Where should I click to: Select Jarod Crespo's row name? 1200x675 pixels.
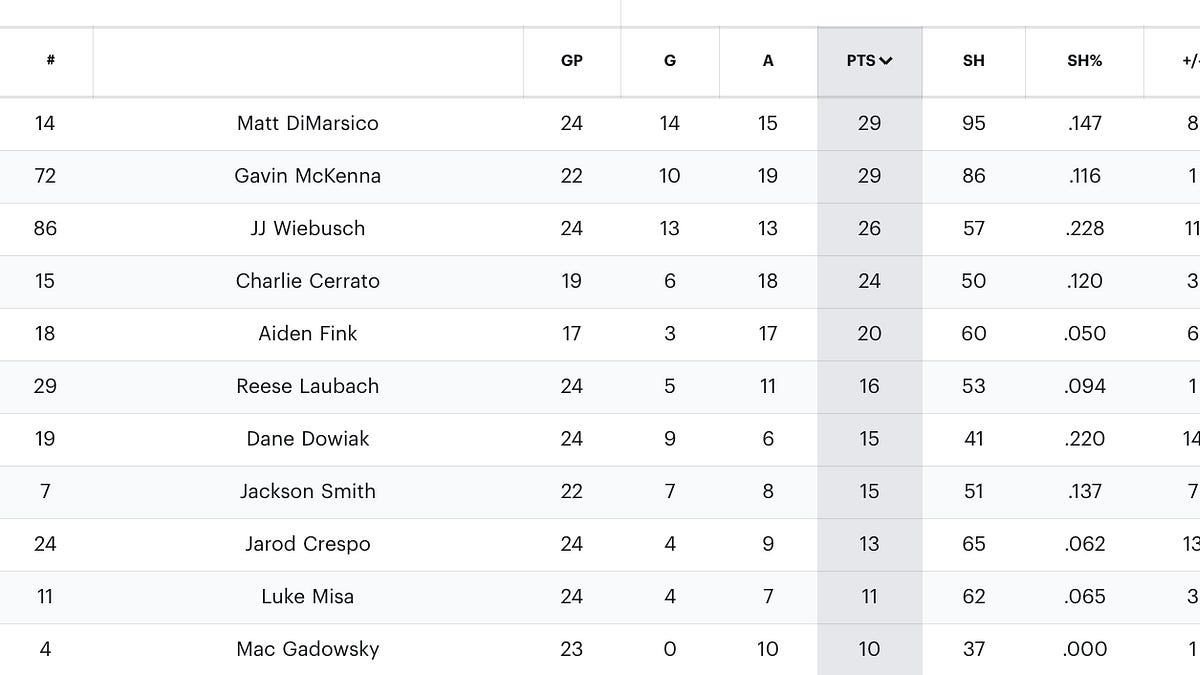[x=308, y=544]
